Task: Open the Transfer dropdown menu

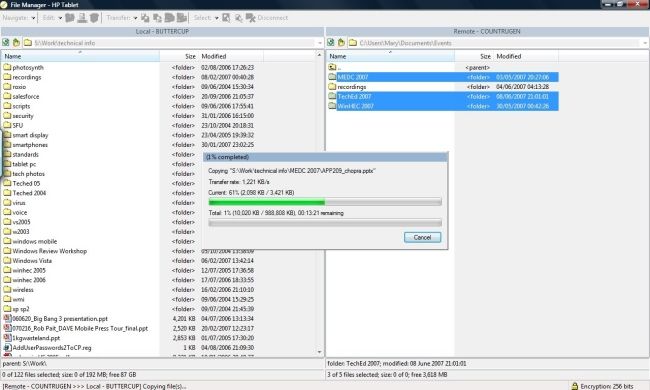Action: point(121,18)
